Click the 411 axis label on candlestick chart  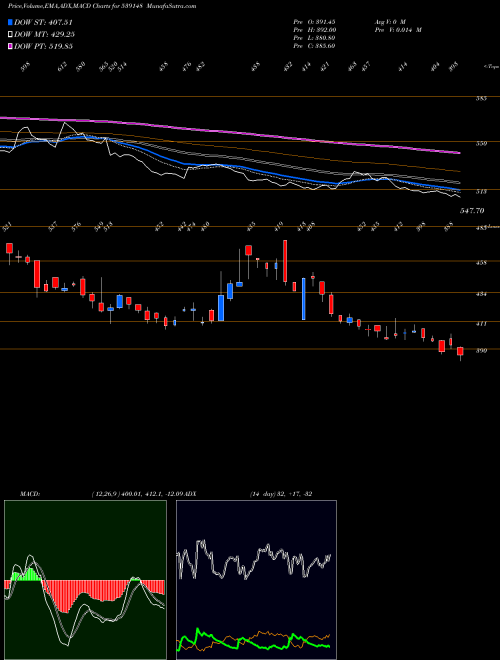pyautogui.click(x=481, y=324)
